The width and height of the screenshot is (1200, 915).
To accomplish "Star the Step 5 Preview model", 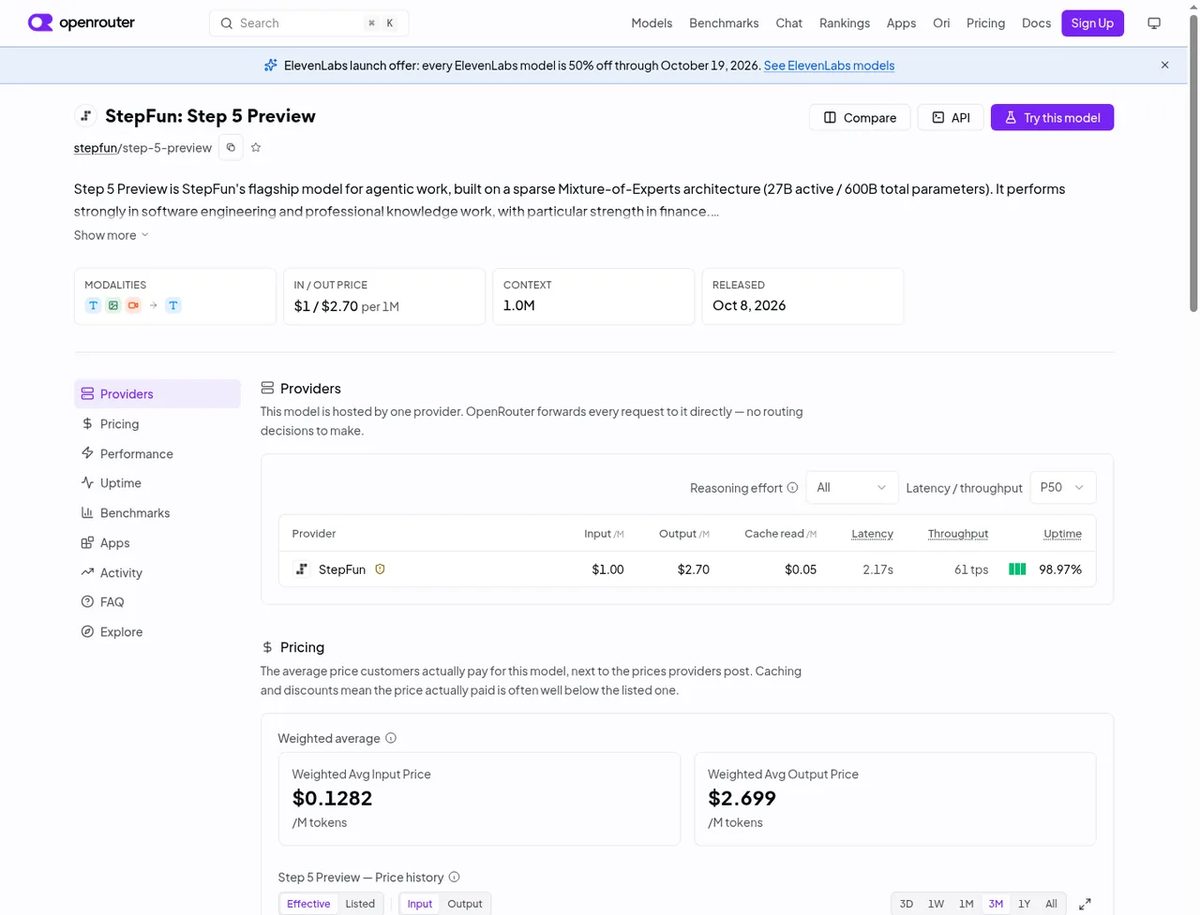I will click(x=256, y=147).
